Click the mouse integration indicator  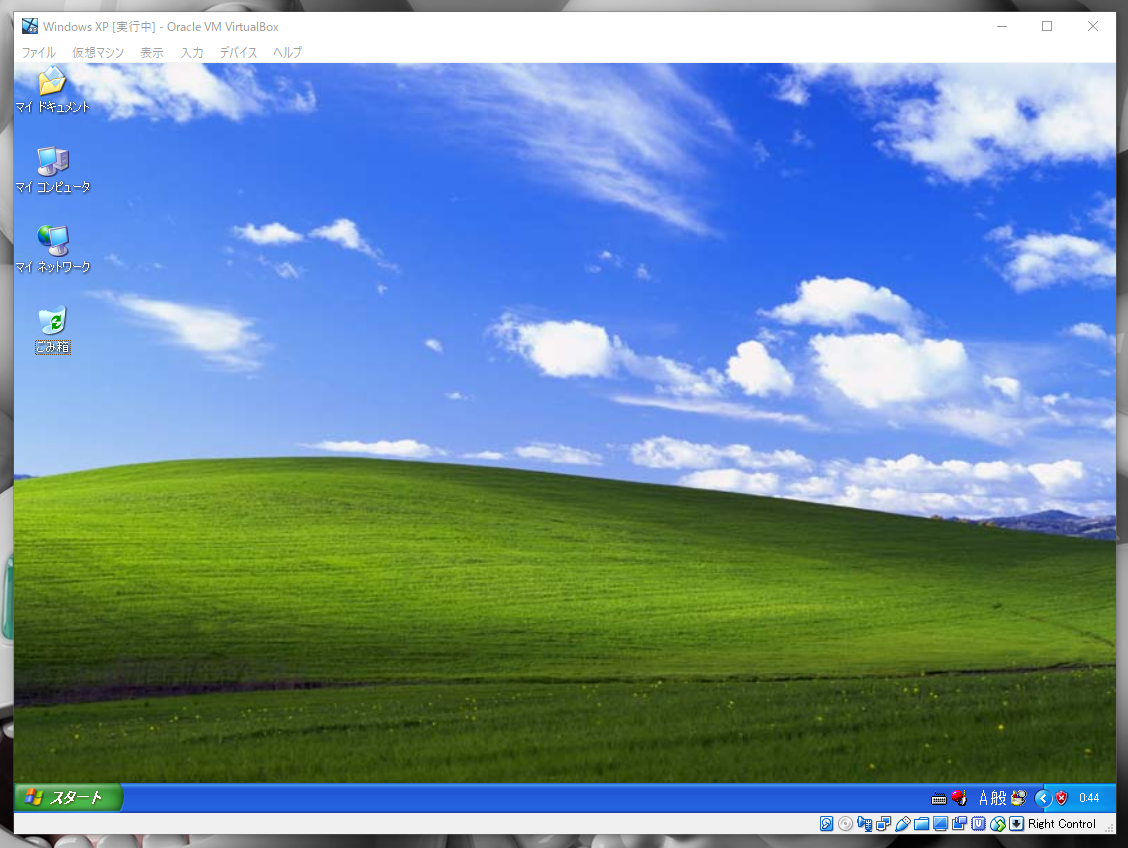[997, 824]
